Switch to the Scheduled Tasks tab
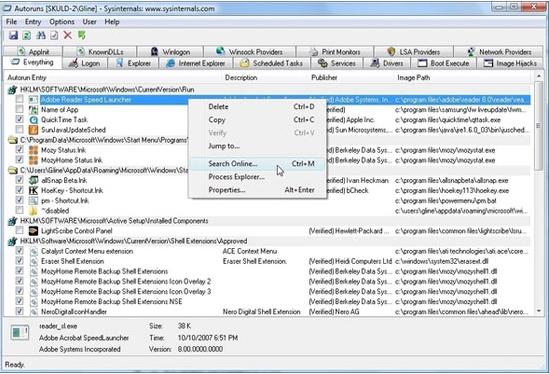549x374 pixels. tap(272, 63)
